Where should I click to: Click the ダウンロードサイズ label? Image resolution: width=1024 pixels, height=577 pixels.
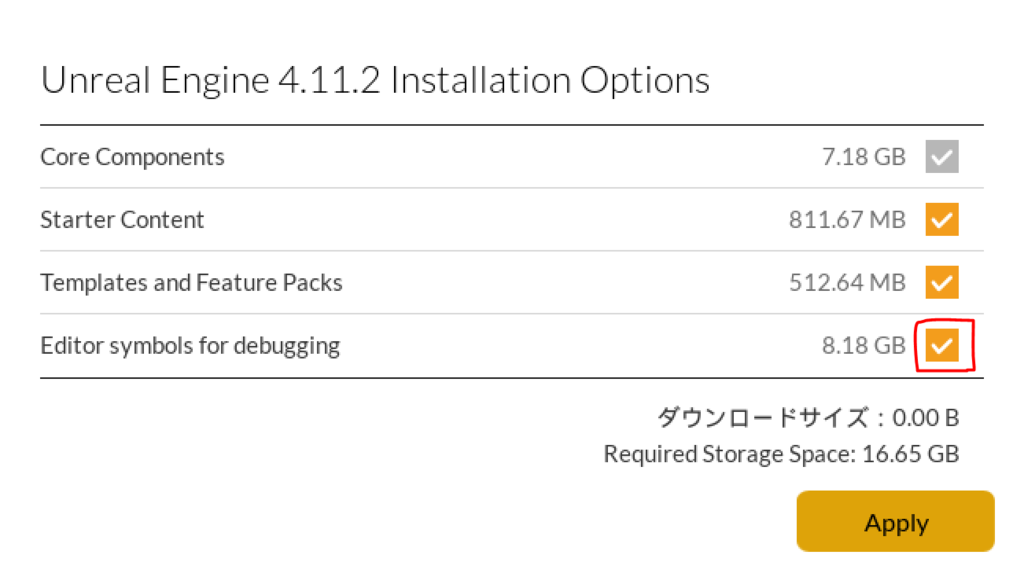(x=762, y=418)
